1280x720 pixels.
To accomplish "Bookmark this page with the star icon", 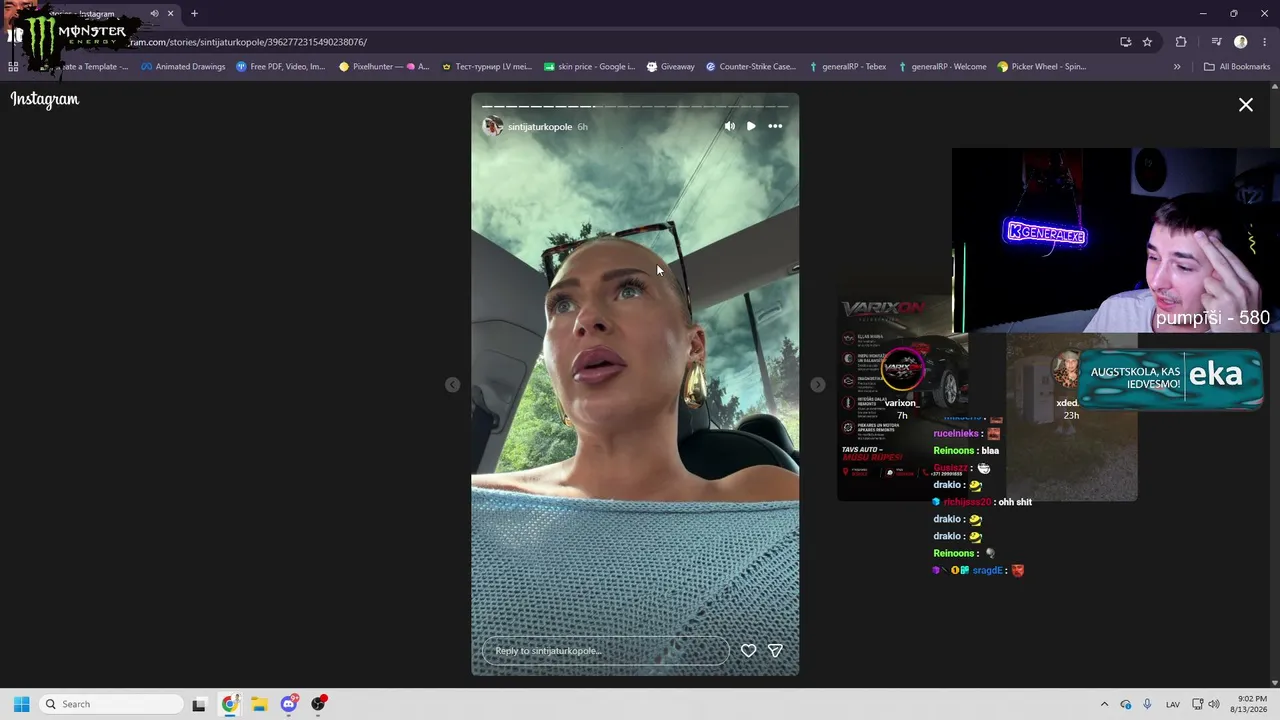I will coord(1147,42).
